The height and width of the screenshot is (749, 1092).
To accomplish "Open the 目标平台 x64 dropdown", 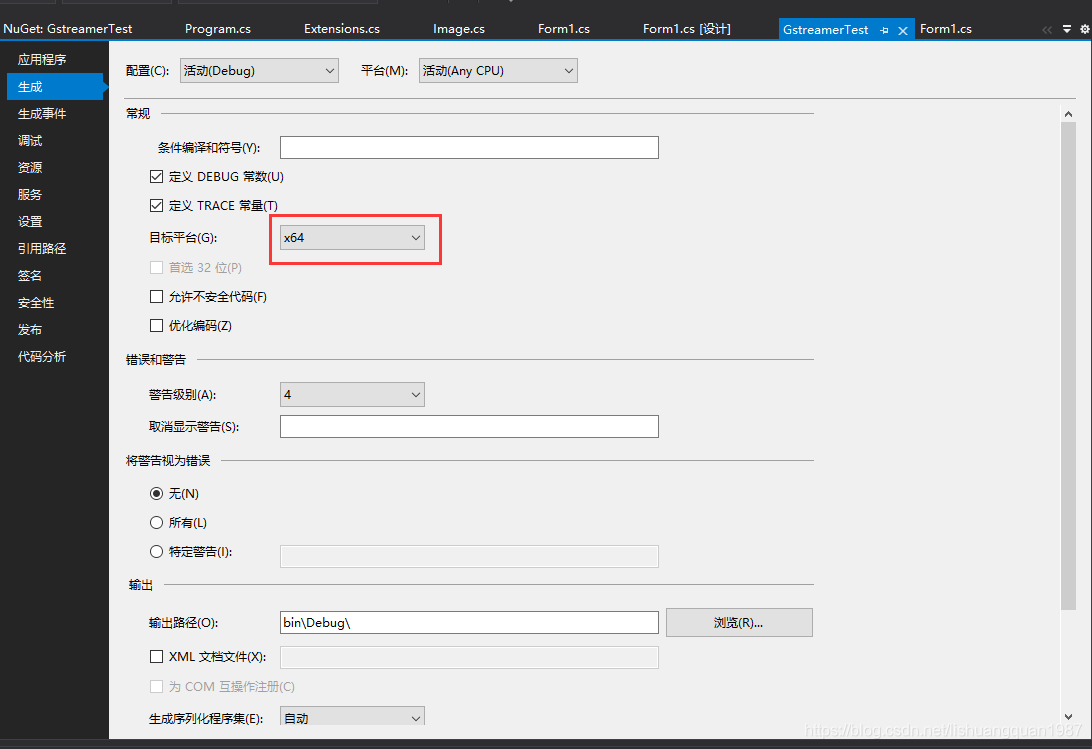I will point(352,238).
